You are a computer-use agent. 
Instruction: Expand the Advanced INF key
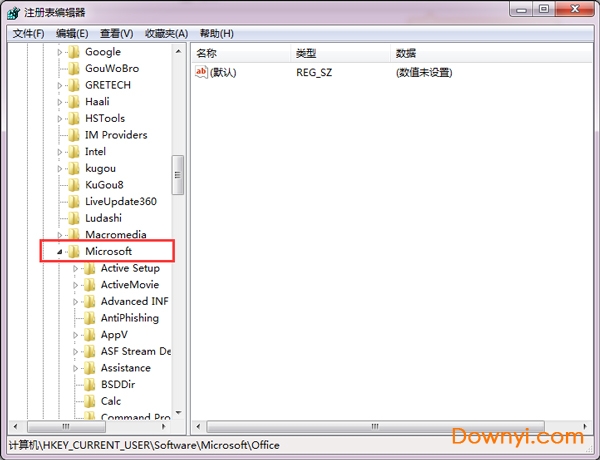pyautogui.click(x=75, y=302)
